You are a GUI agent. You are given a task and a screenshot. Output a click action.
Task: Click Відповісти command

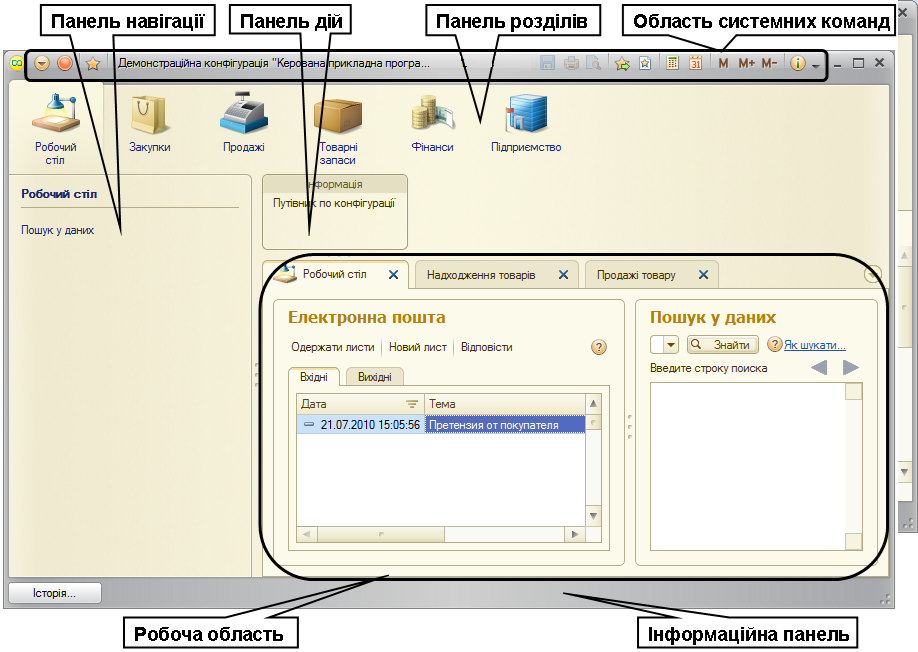(x=487, y=347)
